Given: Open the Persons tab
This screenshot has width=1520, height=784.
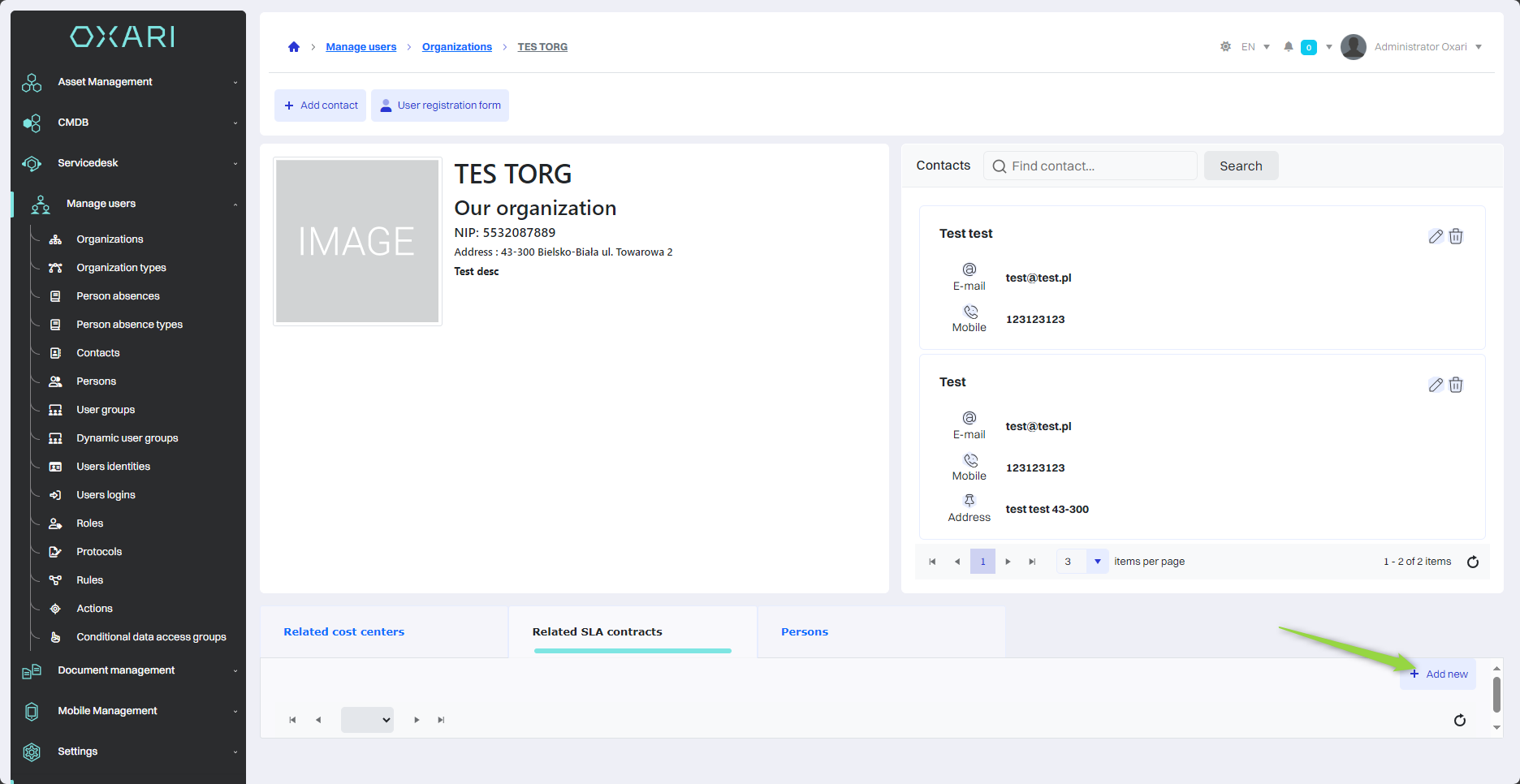Looking at the screenshot, I should click(x=805, y=631).
